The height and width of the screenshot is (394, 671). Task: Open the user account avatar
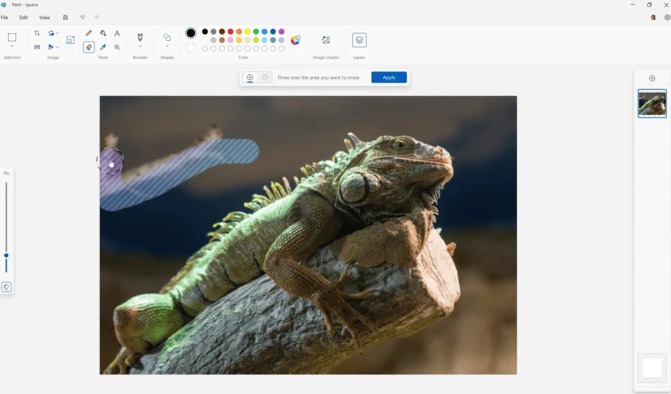coord(653,18)
